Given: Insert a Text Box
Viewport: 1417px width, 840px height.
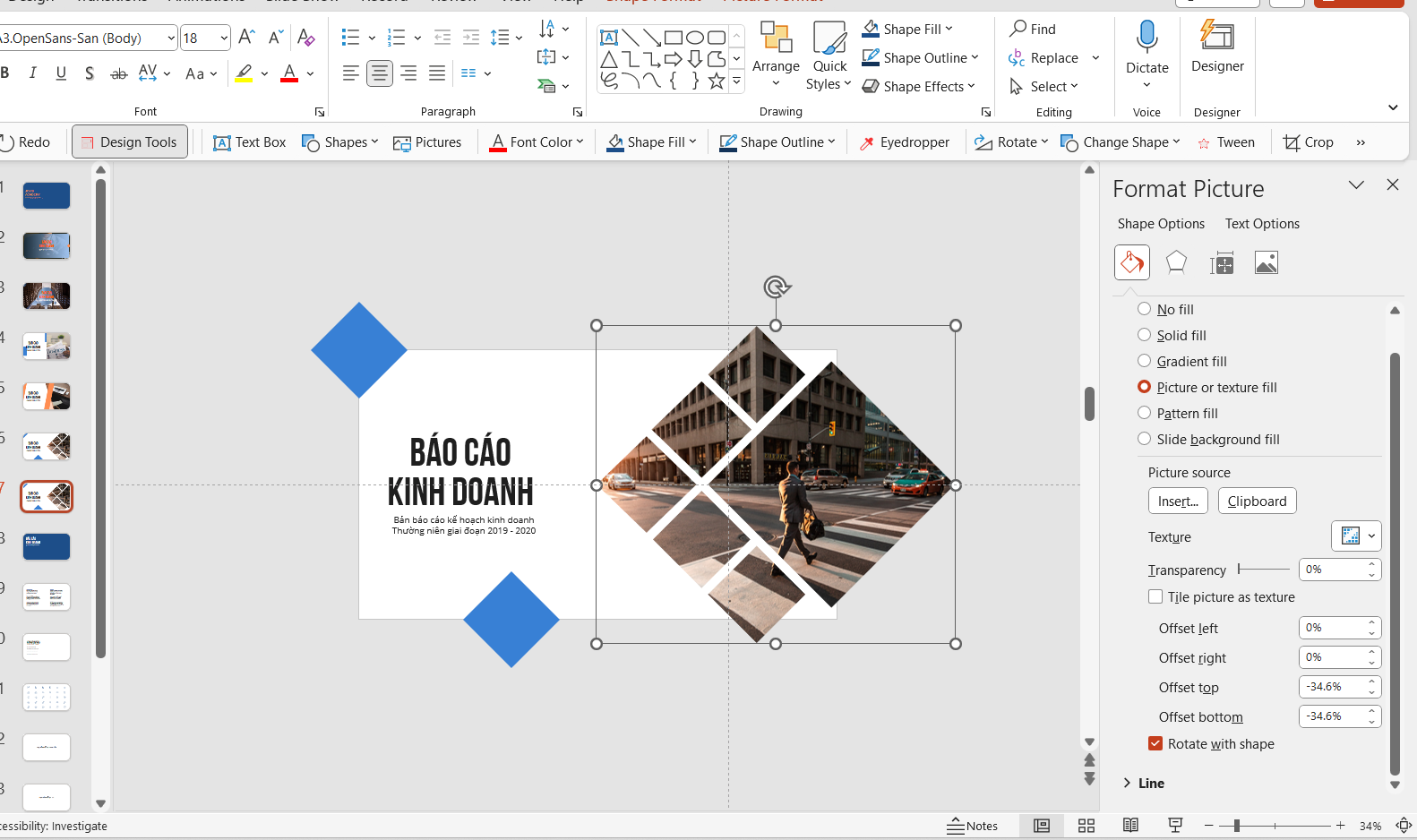Looking at the screenshot, I should 249,142.
